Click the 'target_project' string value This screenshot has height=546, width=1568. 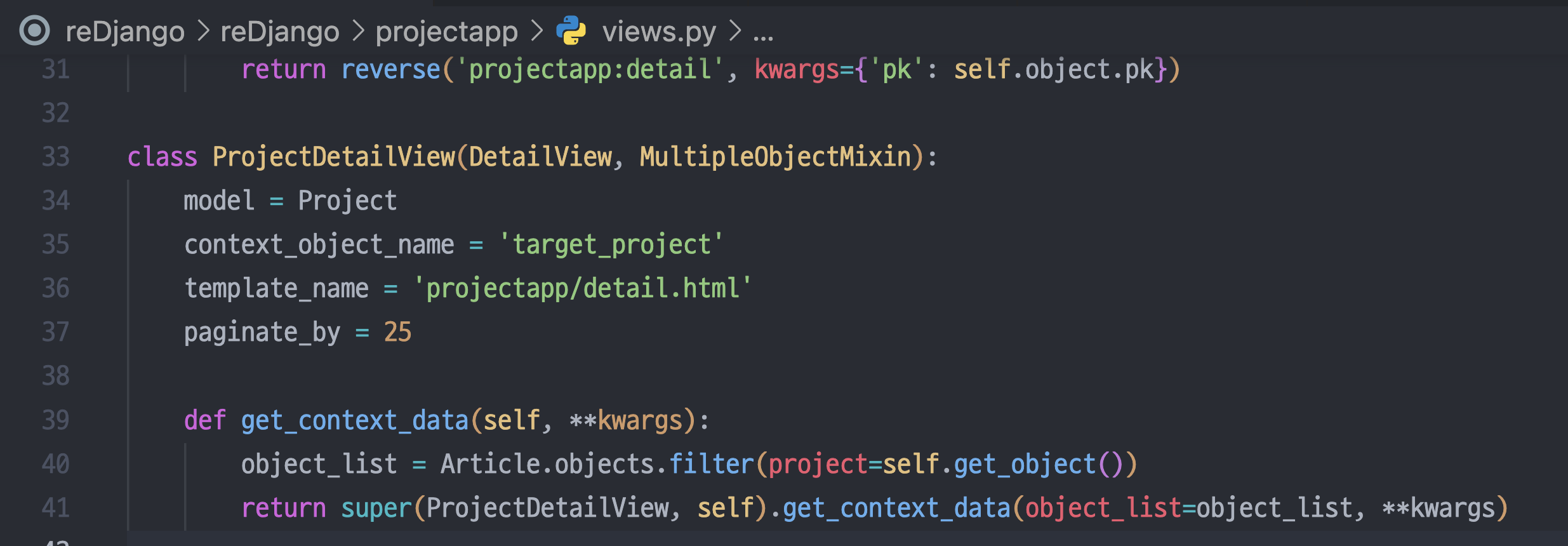coord(611,245)
